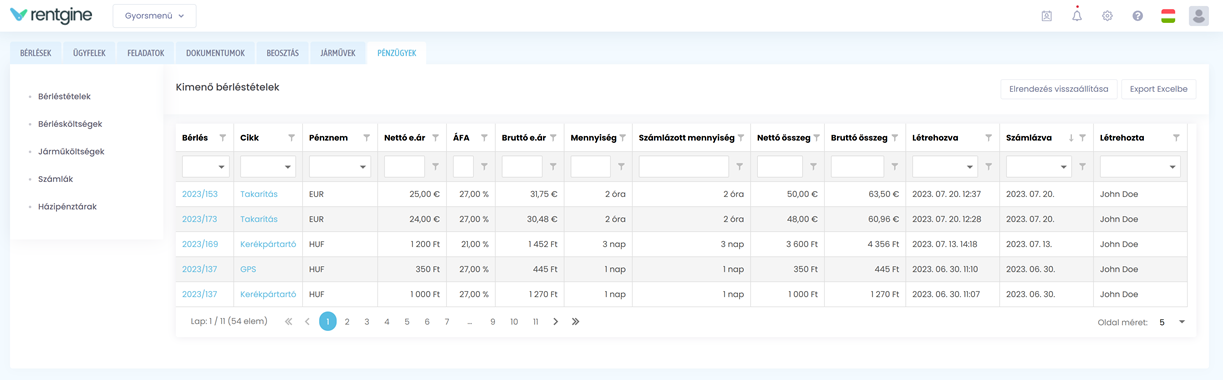
Task: Open Járműköltségek in the sidebar
Action: 71,152
